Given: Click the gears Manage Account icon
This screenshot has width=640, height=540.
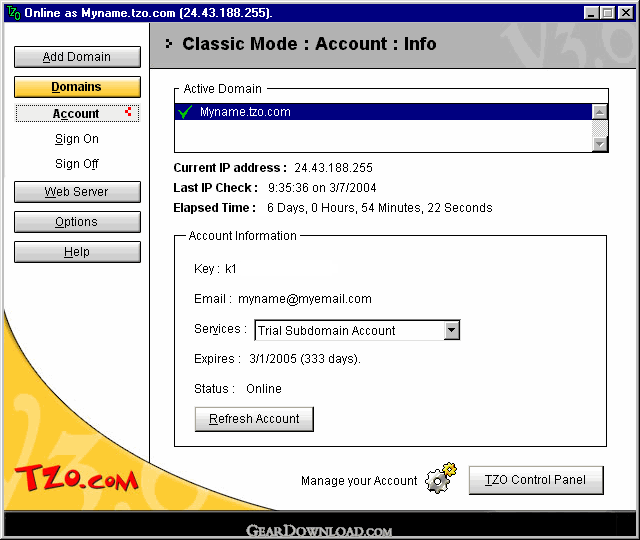Looking at the screenshot, I should coord(441,478).
